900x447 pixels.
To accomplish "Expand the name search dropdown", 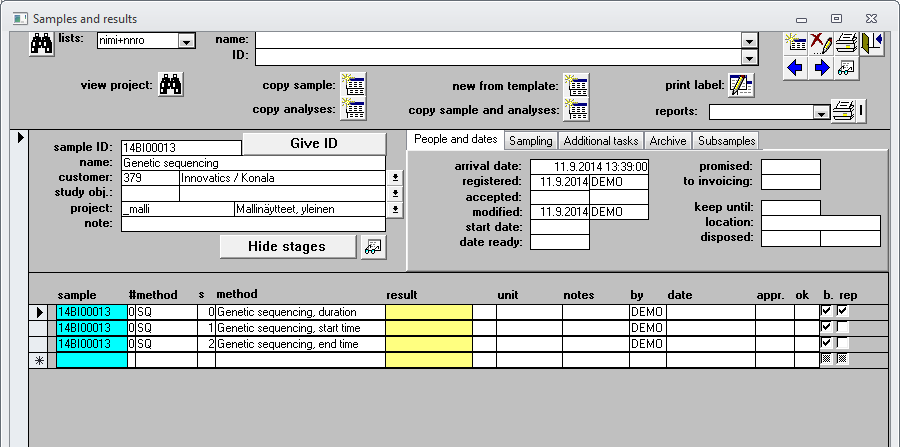I will [x=748, y=40].
